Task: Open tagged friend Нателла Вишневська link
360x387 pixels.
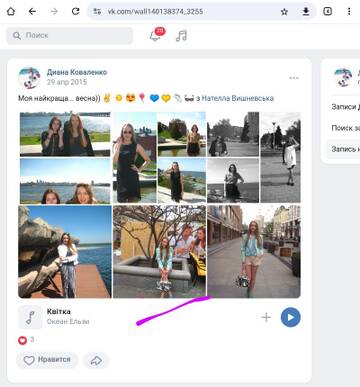Action: pyautogui.click(x=238, y=98)
